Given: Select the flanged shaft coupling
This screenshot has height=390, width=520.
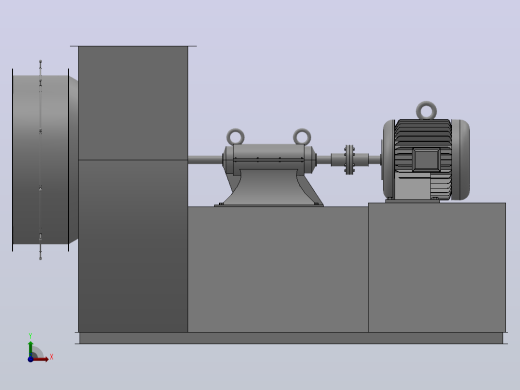Looking at the screenshot, I should [349, 160].
